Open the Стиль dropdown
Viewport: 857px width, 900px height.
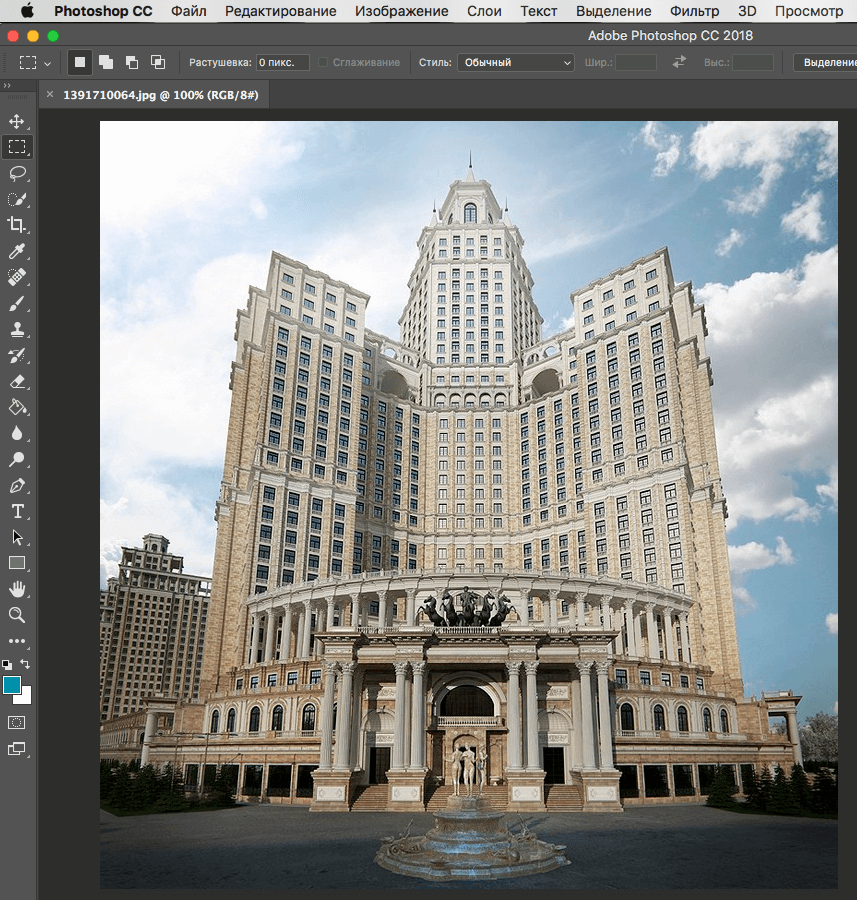(515, 62)
